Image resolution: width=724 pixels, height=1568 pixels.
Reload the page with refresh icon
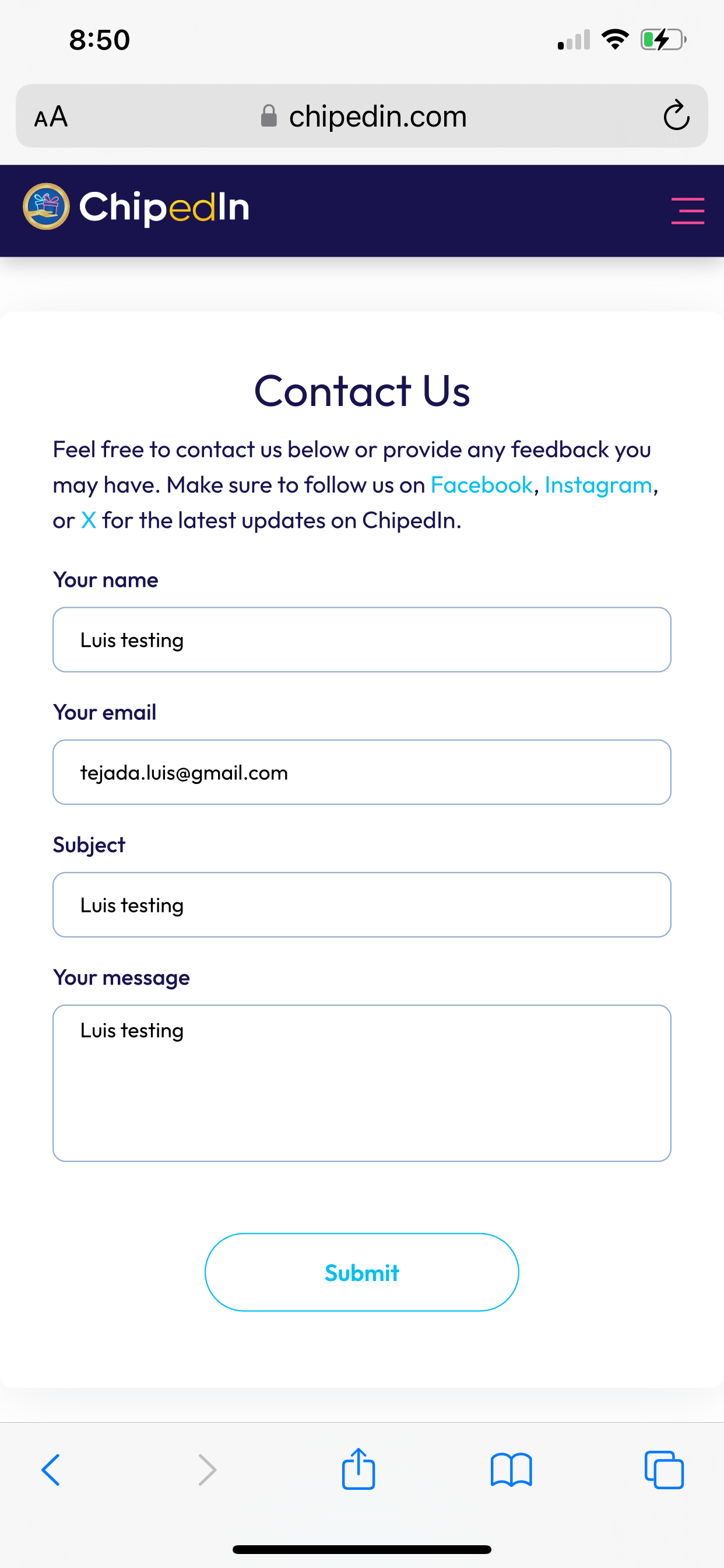[x=676, y=116]
